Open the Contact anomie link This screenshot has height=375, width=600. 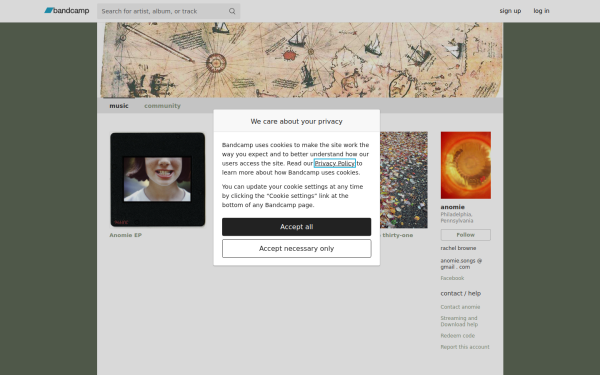[460, 307]
